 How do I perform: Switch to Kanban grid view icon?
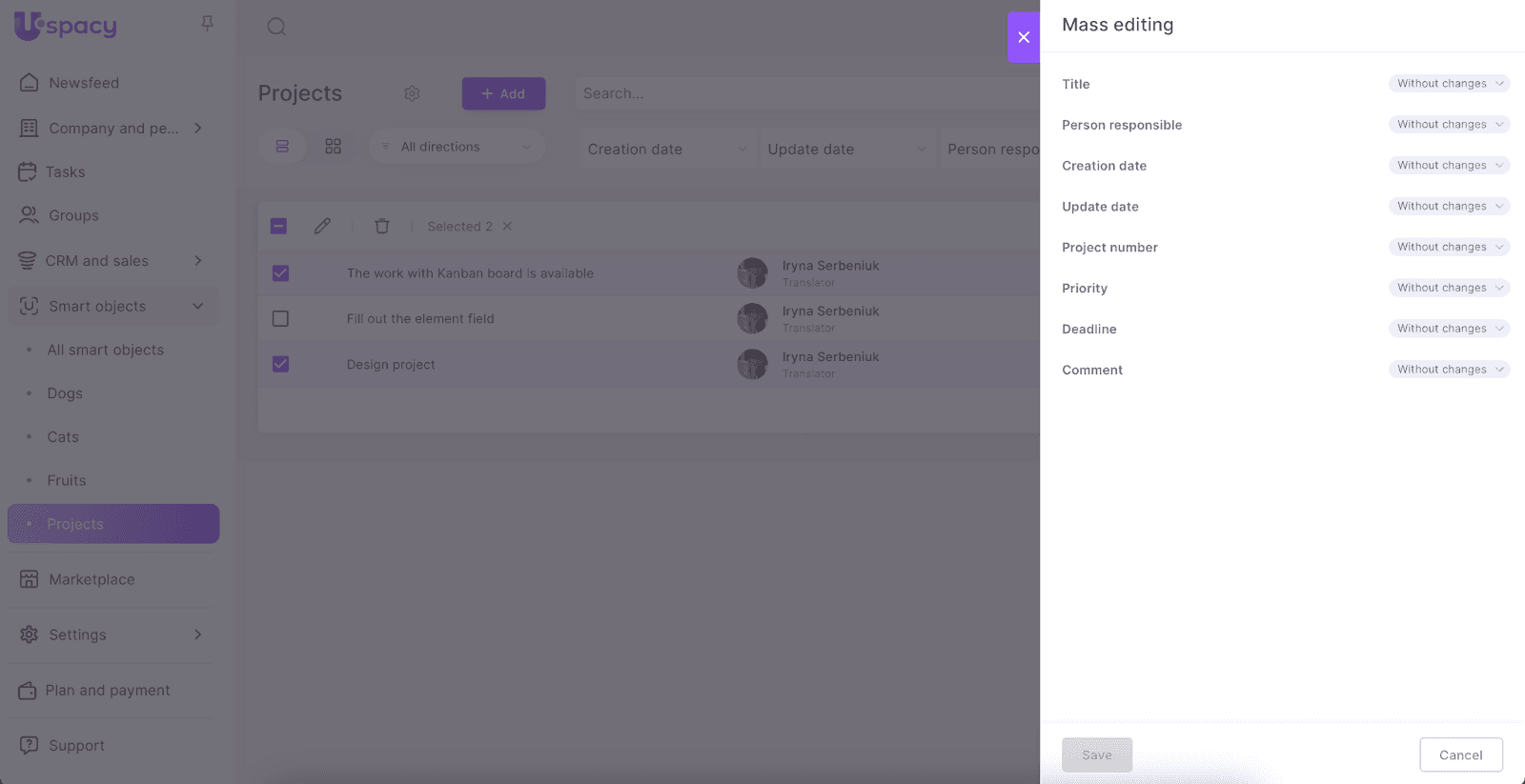point(333,147)
